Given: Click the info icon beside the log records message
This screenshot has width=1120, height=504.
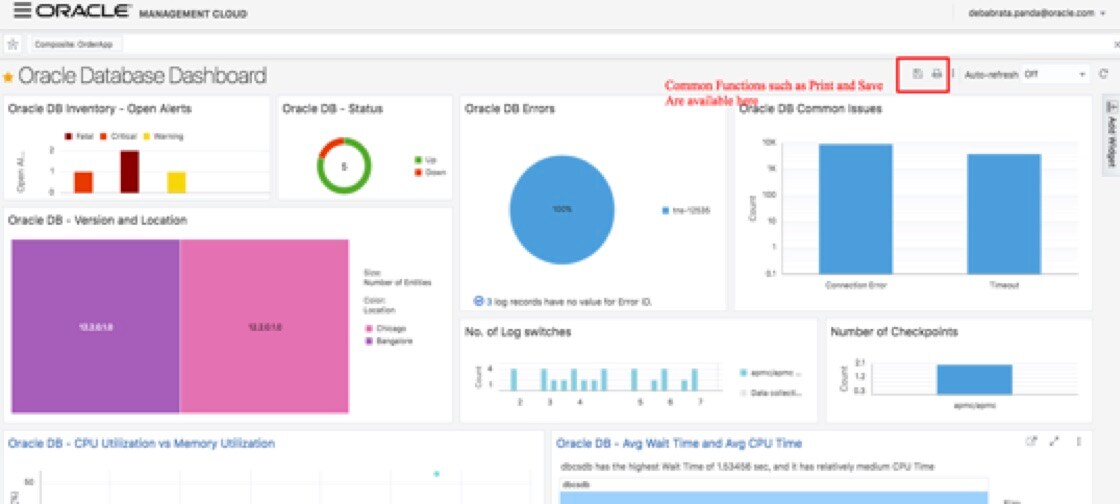Looking at the screenshot, I should point(479,301).
